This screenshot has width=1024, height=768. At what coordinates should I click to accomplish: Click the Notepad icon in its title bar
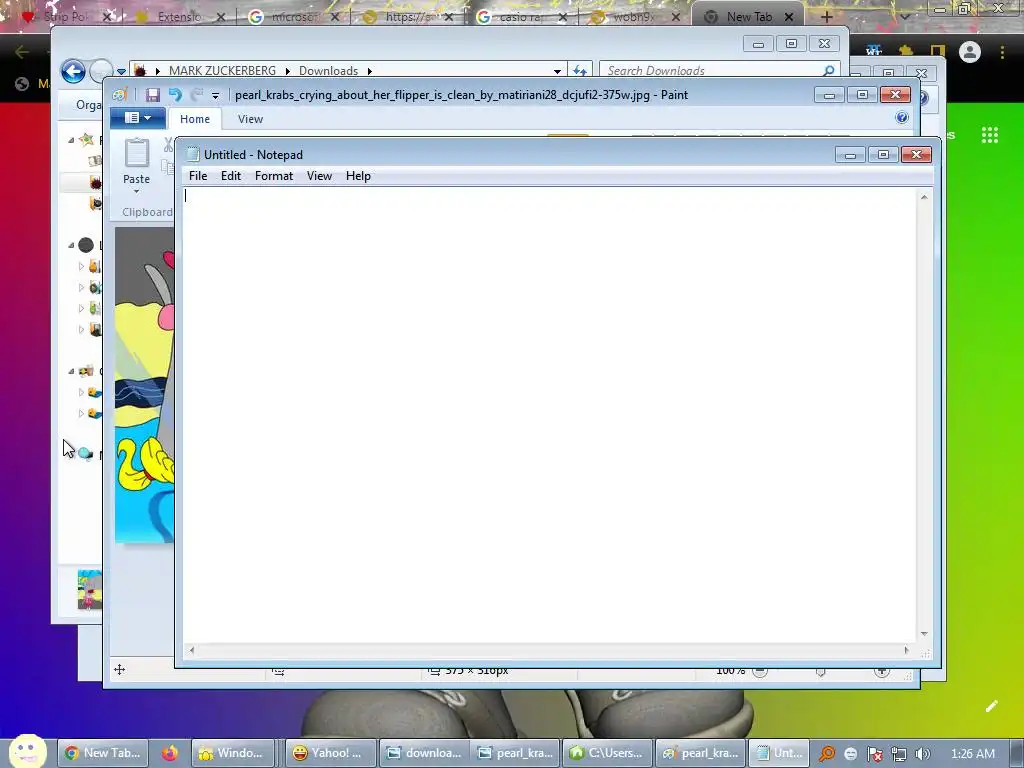[x=192, y=154]
